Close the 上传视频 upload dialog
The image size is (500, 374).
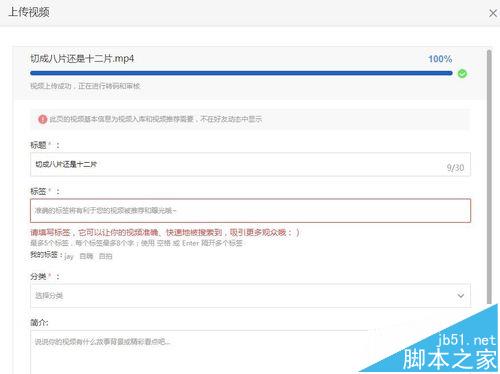493,13
